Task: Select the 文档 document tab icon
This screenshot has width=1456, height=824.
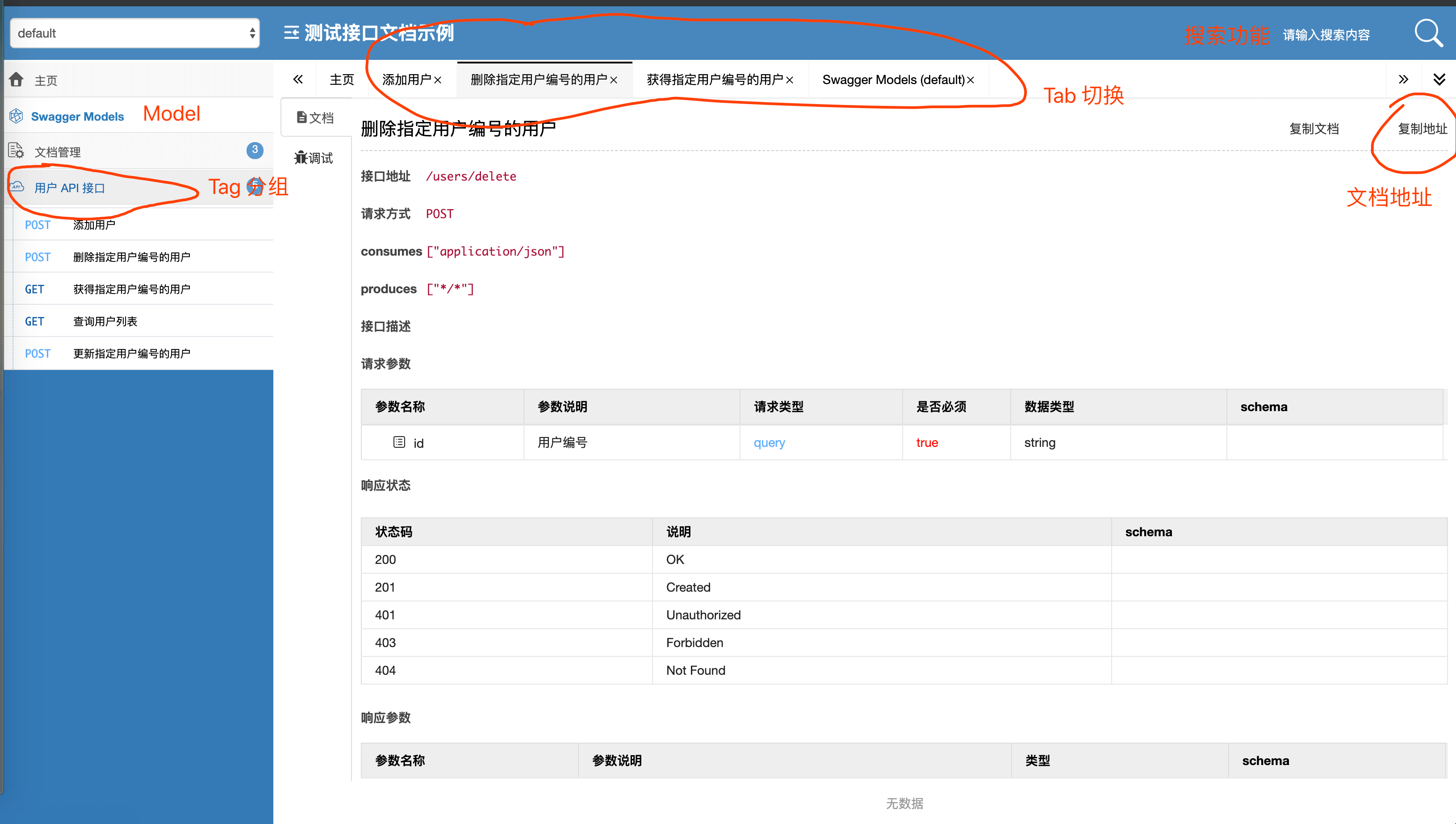Action: pos(301,117)
